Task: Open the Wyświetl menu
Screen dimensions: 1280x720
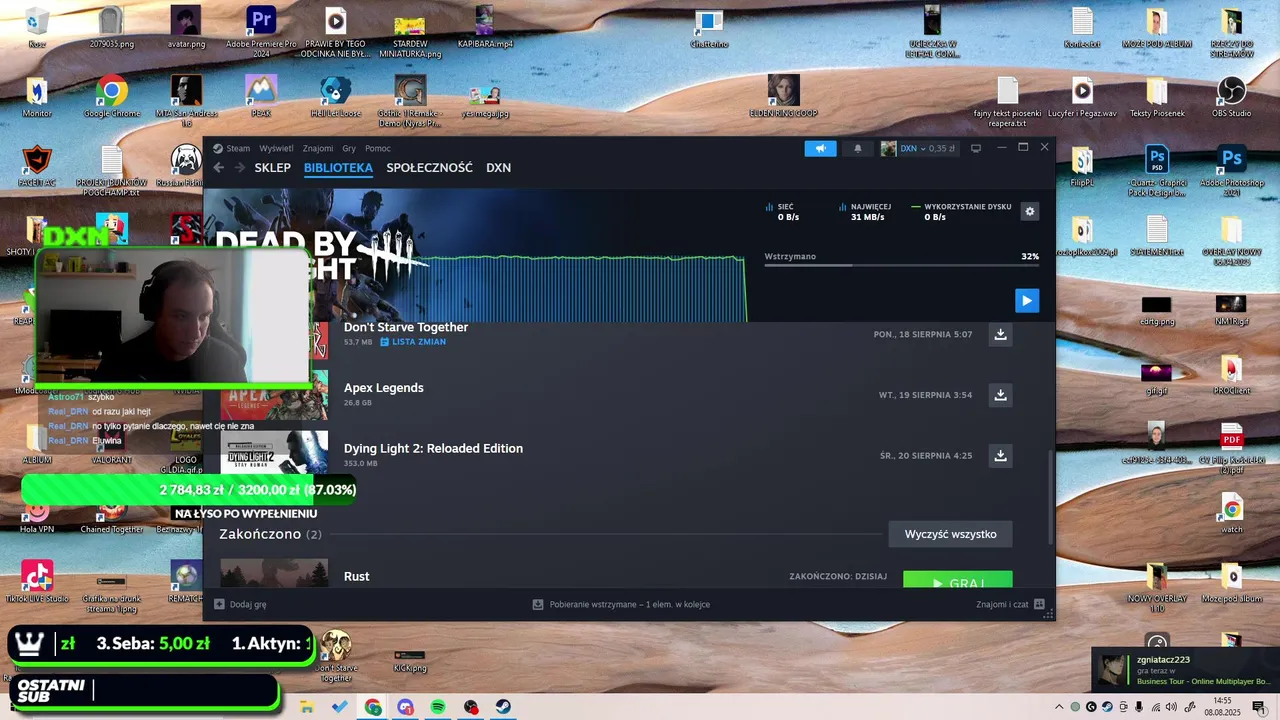Action: coord(277,148)
